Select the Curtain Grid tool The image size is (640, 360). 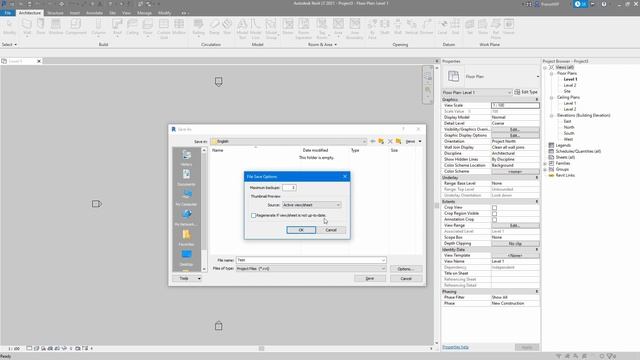point(163,29)
